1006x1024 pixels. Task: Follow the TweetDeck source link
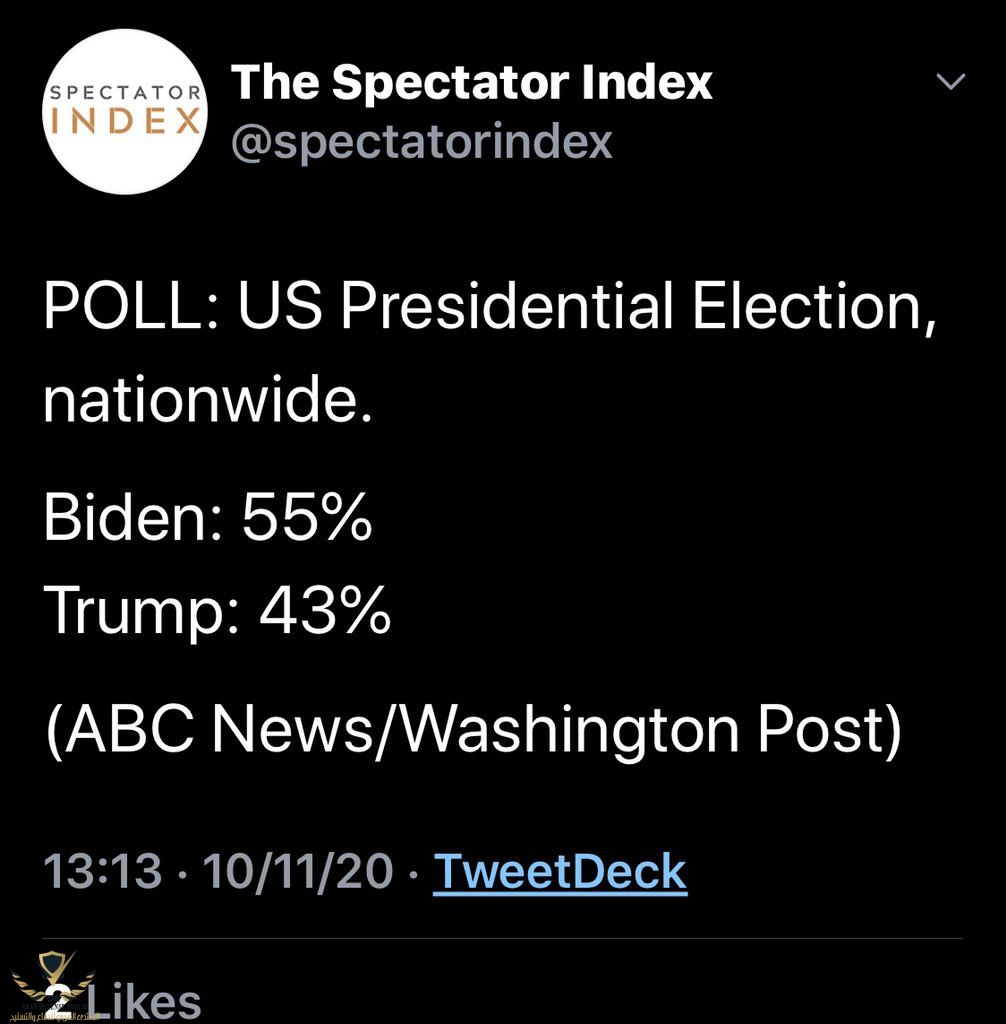[x=560, y=871]
